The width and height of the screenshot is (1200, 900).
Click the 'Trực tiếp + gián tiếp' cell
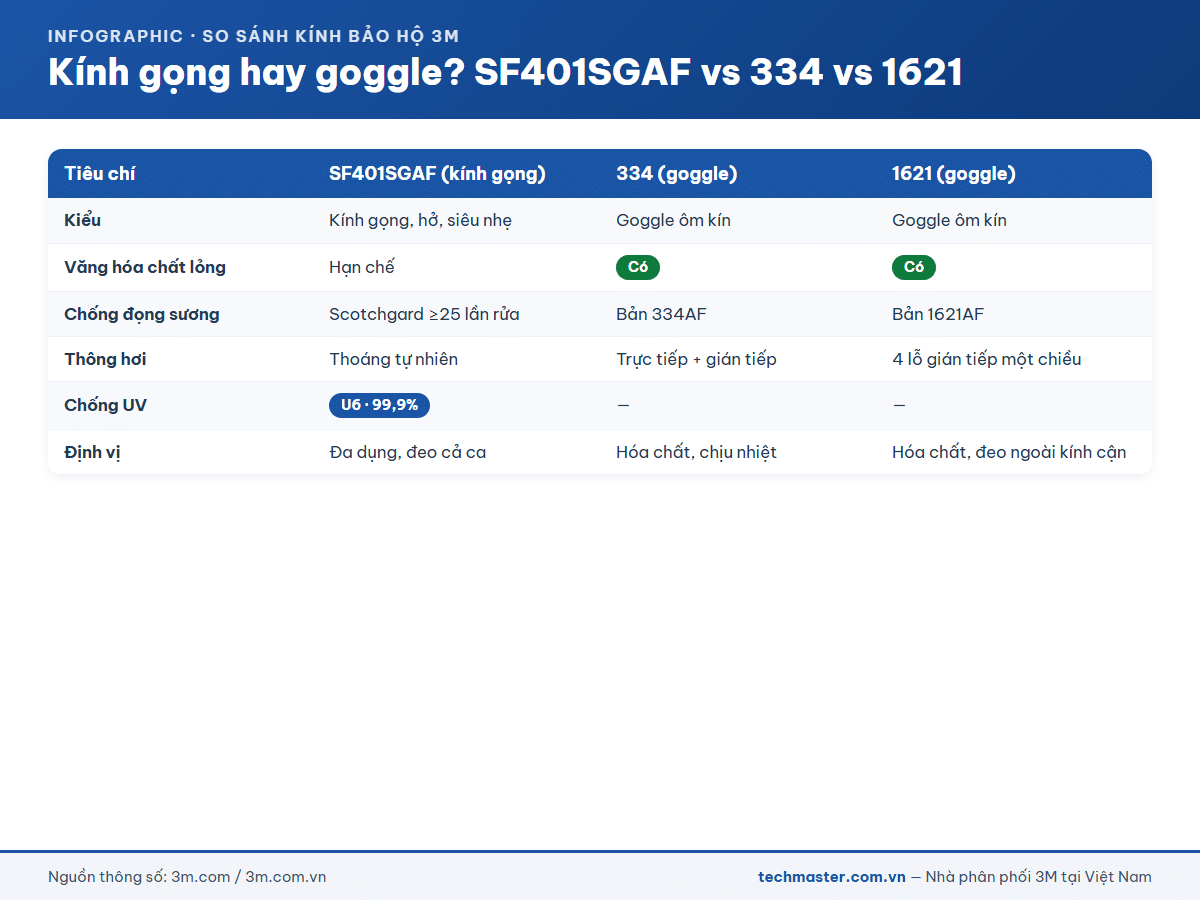[x=696, y=359]
